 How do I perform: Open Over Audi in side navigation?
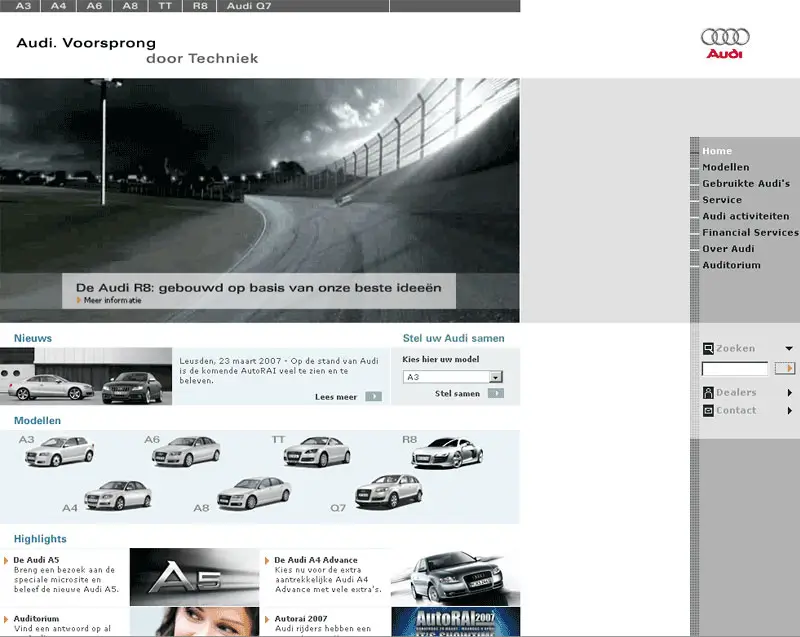(728, 249)
